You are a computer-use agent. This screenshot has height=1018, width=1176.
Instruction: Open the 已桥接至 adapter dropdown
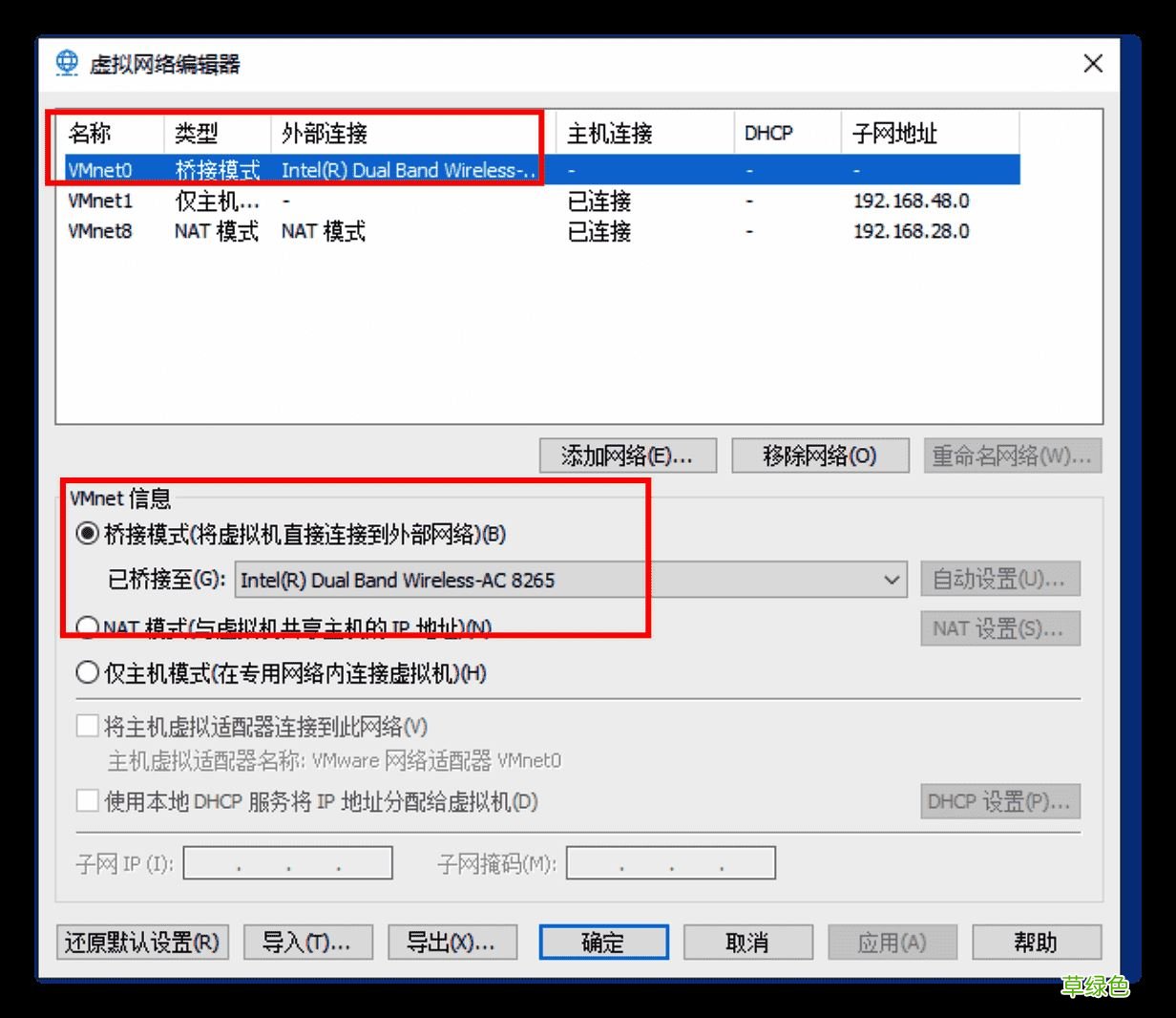coord(571,580)
